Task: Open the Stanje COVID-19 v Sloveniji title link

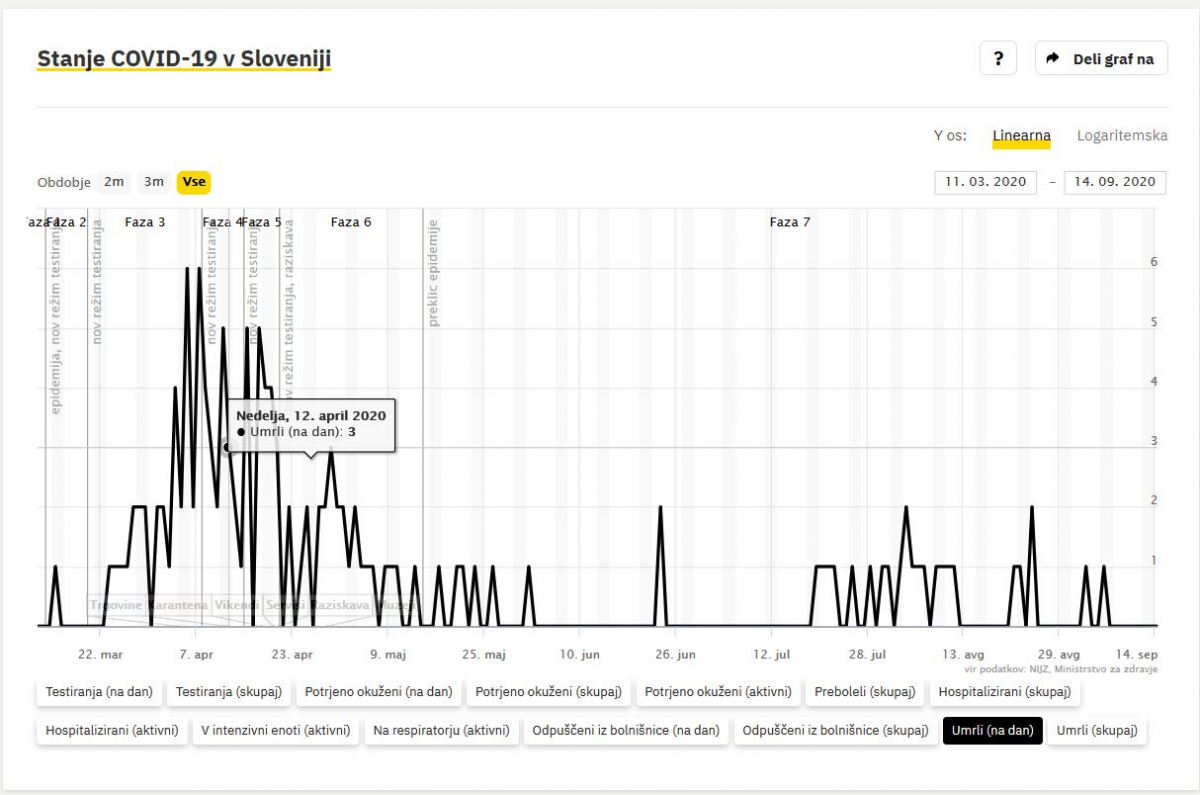Action: pos(184,59)
